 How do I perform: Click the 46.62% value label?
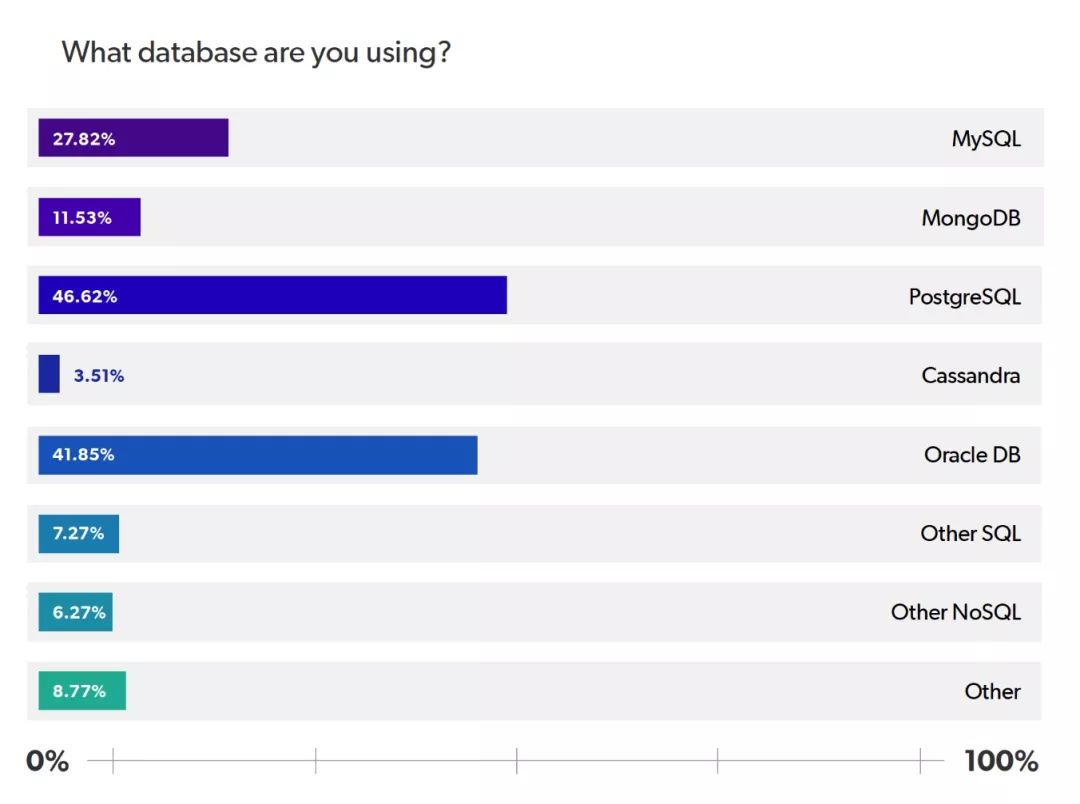[x=85, y=297]
